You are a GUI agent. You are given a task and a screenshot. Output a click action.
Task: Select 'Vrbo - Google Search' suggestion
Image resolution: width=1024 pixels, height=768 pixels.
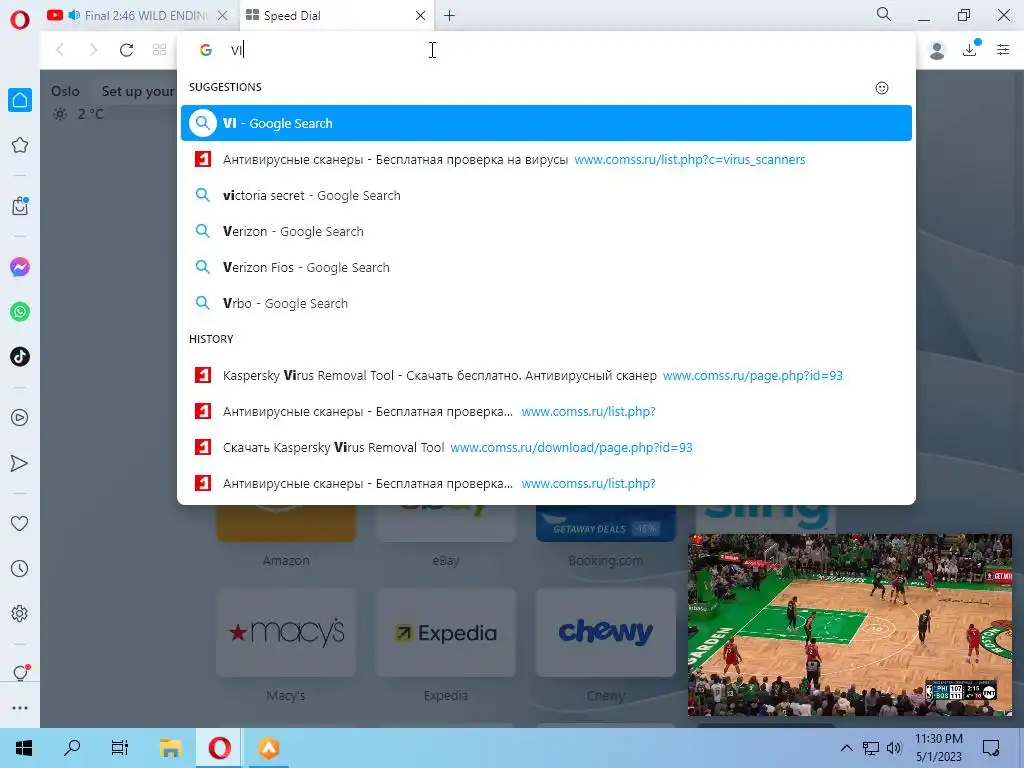coord(546,303)
